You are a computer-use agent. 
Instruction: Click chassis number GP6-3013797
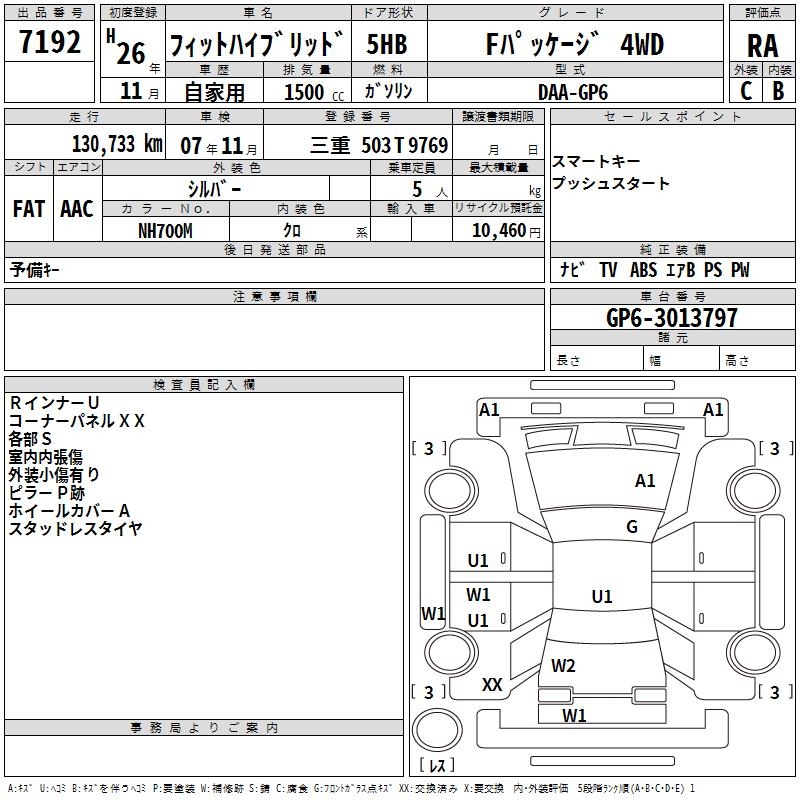pyautogui.click(x=672, y=318)
